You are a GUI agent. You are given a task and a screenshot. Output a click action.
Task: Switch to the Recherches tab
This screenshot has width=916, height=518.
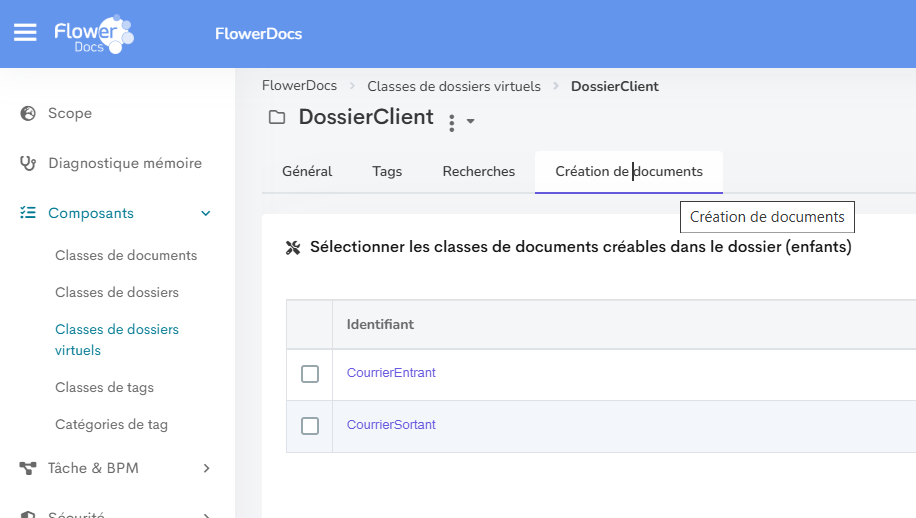click(478, 171)
